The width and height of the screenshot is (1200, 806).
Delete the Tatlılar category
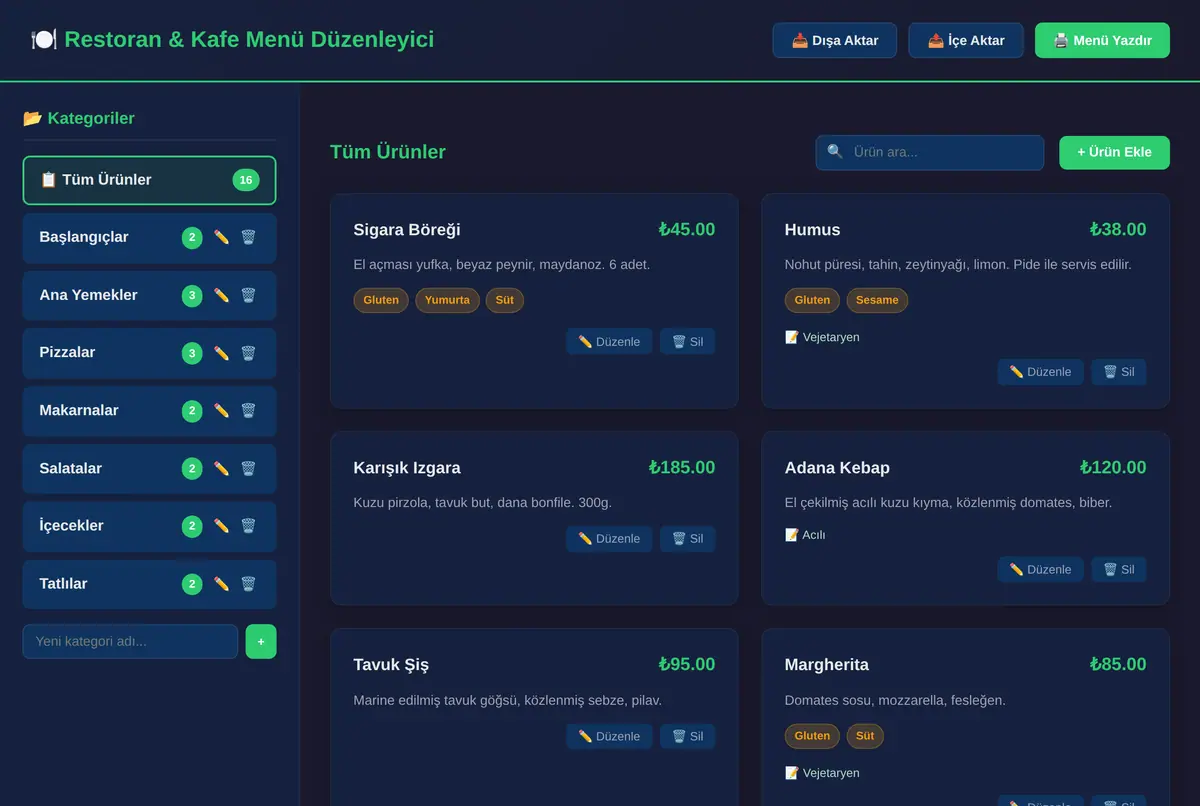pos(248,584)
